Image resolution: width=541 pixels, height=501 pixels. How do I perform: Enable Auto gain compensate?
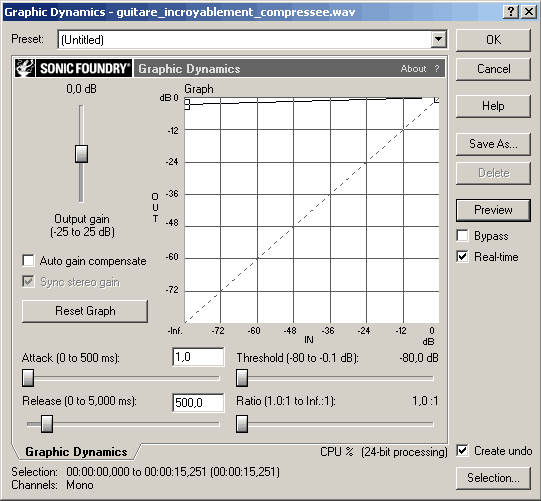pyautogui.click(x=28, y=261)
